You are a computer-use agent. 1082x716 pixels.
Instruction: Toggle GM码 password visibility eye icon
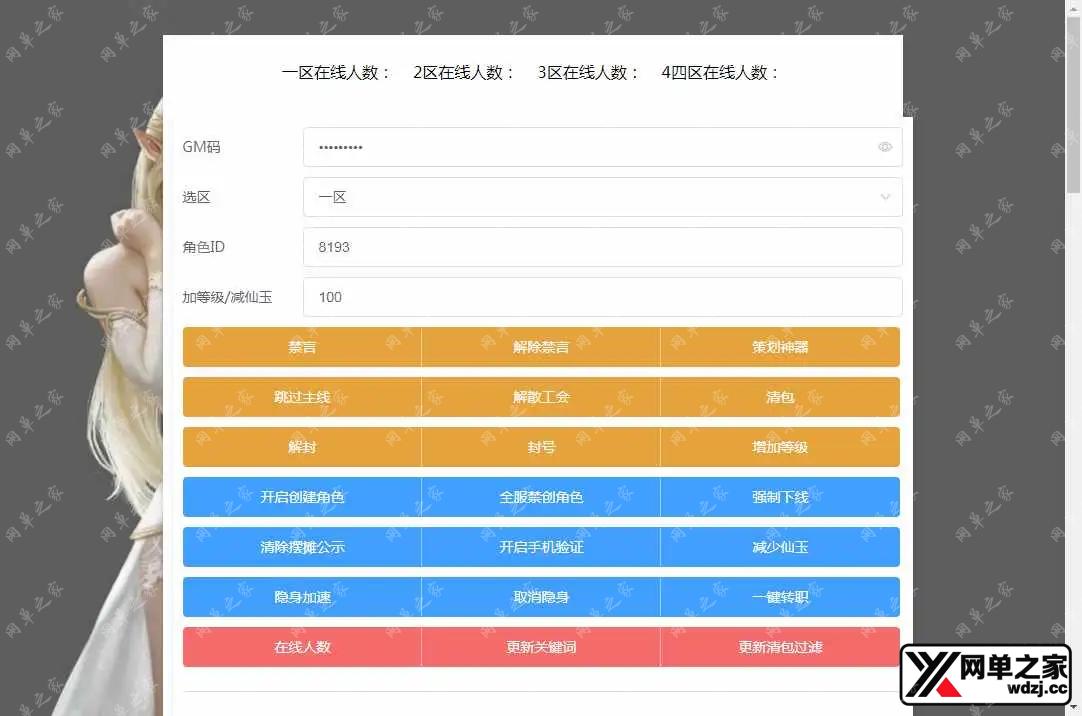885,147
